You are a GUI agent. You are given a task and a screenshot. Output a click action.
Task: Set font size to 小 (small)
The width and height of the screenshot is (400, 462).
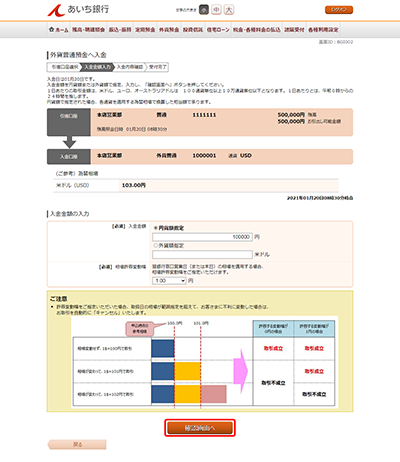pos(204,10)
